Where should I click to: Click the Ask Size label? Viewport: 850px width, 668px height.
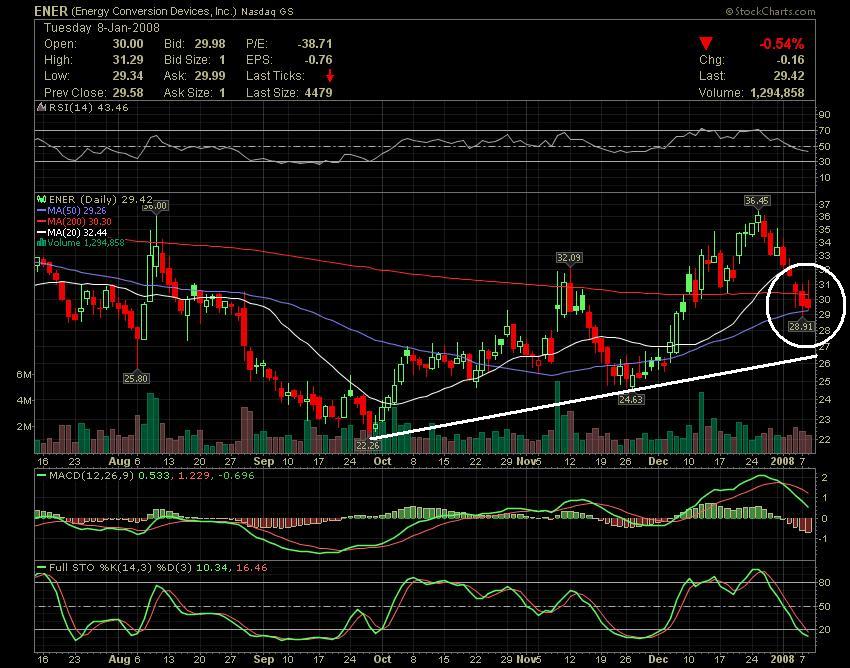[187, 93]
